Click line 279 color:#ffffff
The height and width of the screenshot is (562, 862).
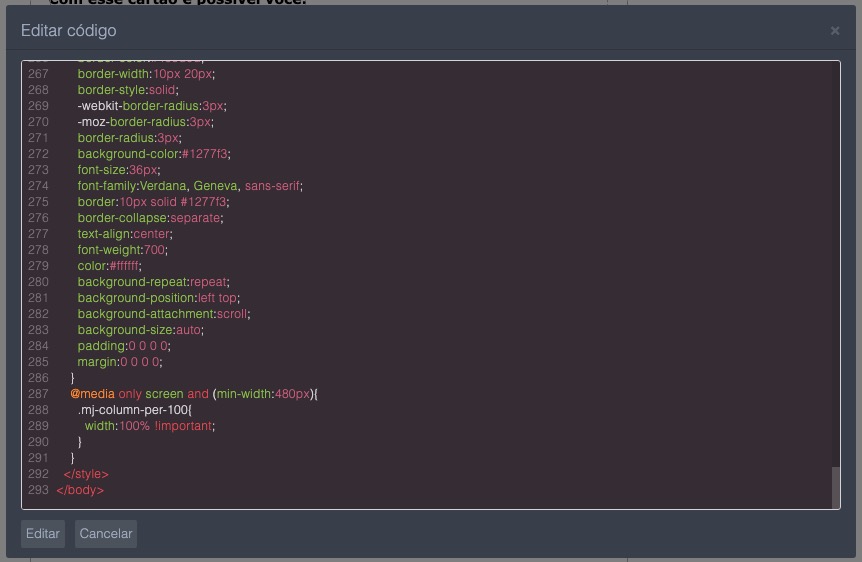(109, 266)
